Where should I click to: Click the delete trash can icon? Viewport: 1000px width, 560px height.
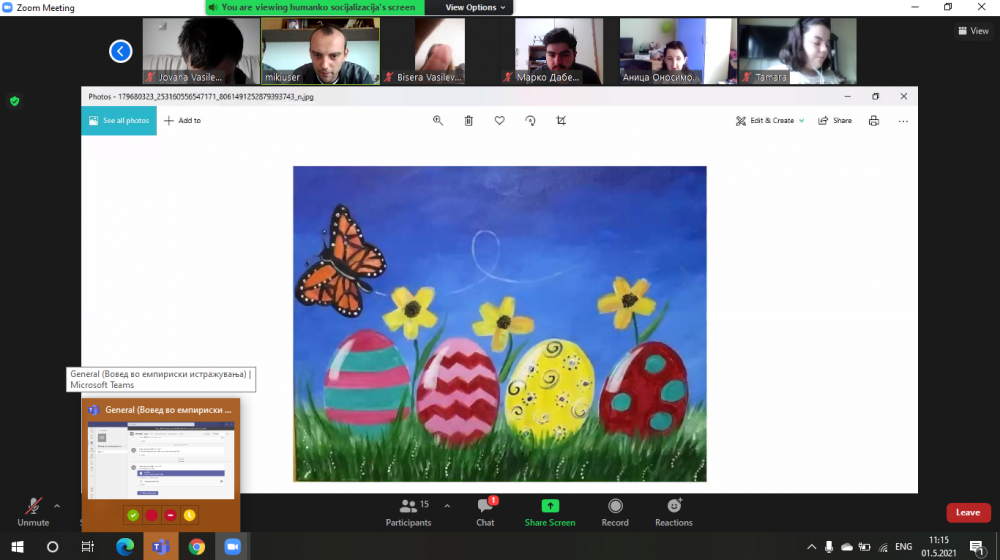tap(468, 120)
